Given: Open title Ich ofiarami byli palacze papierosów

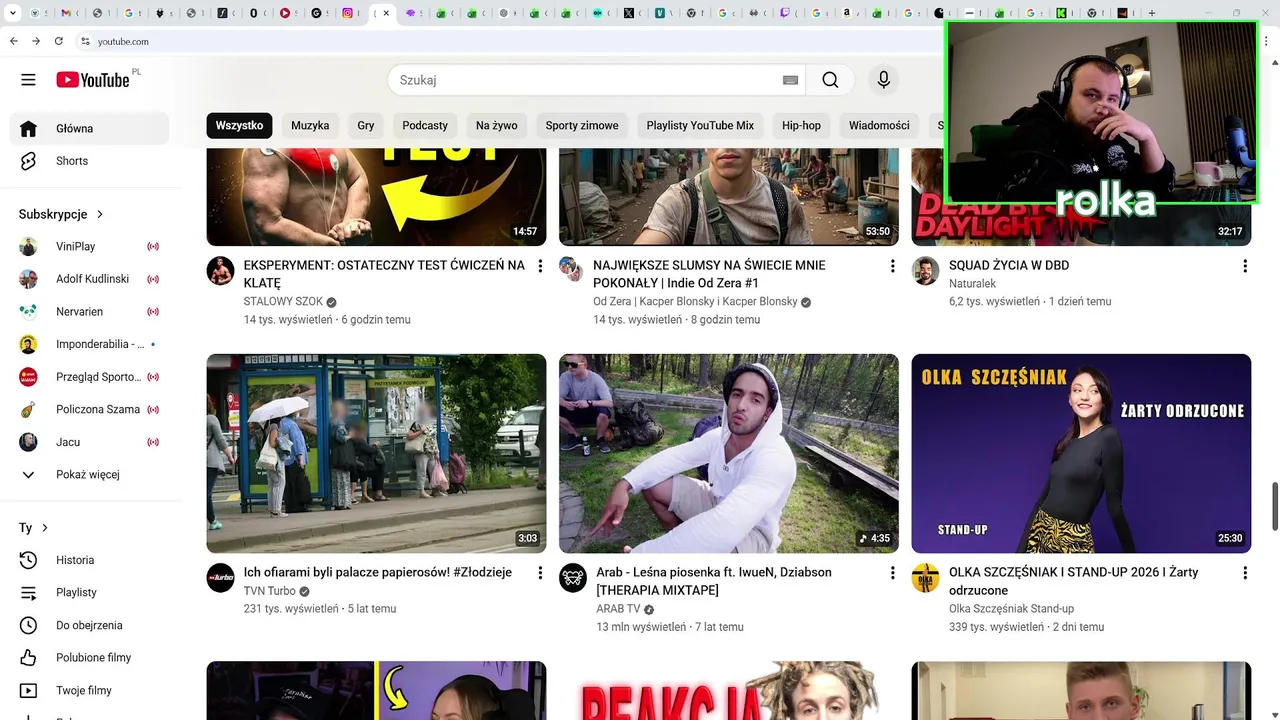Looking at the screenshot, I should click(x=378, y=572).
